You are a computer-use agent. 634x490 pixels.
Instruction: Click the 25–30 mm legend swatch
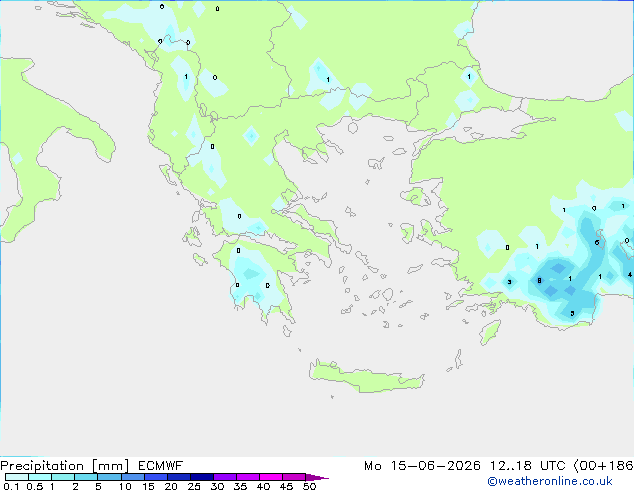[201, 477]
